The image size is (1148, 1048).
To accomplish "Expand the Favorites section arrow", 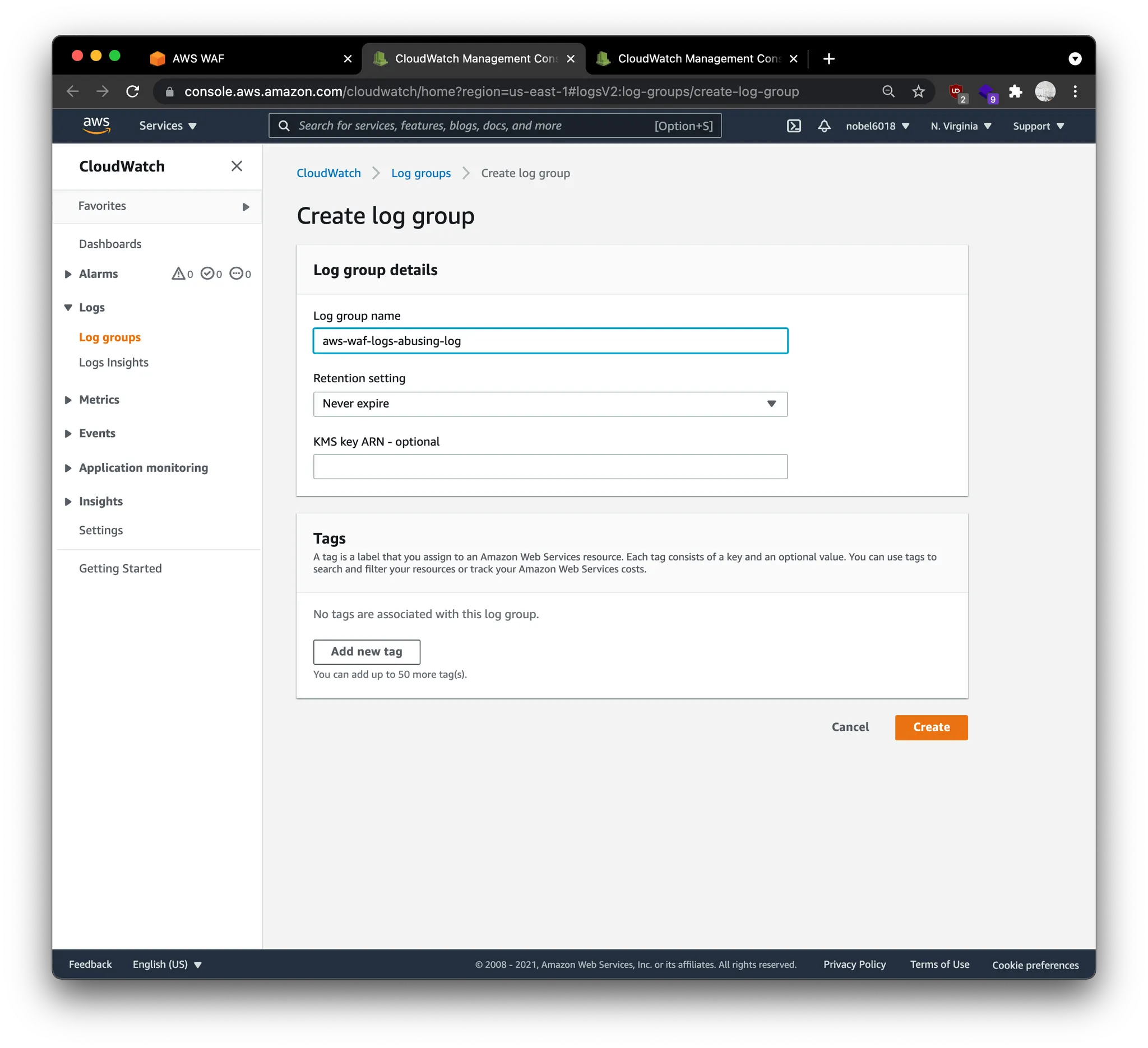I will pos(246,207).
